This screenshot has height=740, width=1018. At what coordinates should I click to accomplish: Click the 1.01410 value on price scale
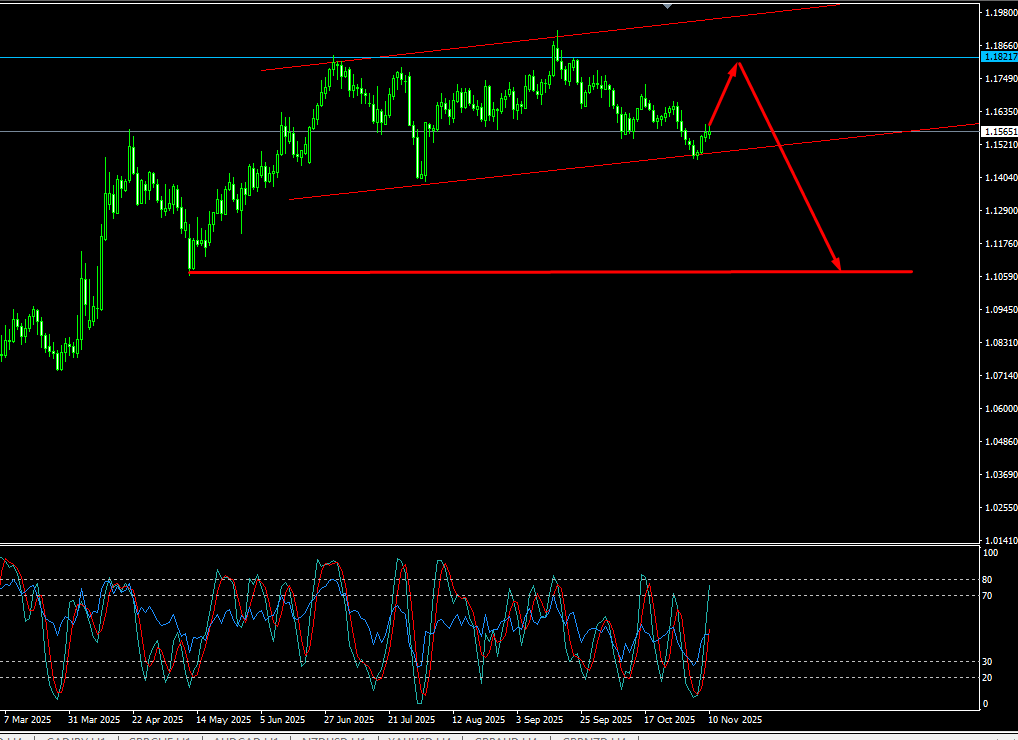(x=999, y=541)
